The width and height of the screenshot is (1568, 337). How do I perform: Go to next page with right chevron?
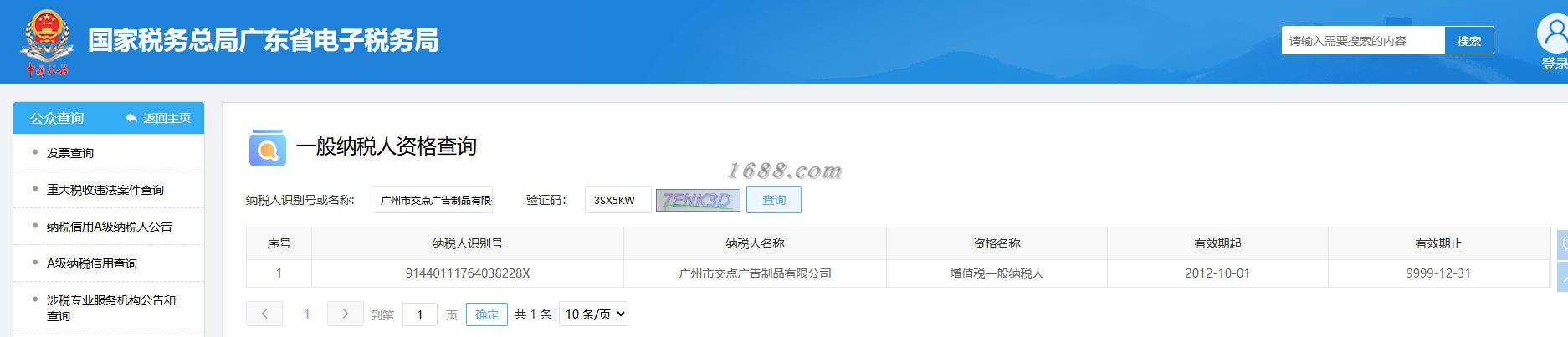(345, 314)
